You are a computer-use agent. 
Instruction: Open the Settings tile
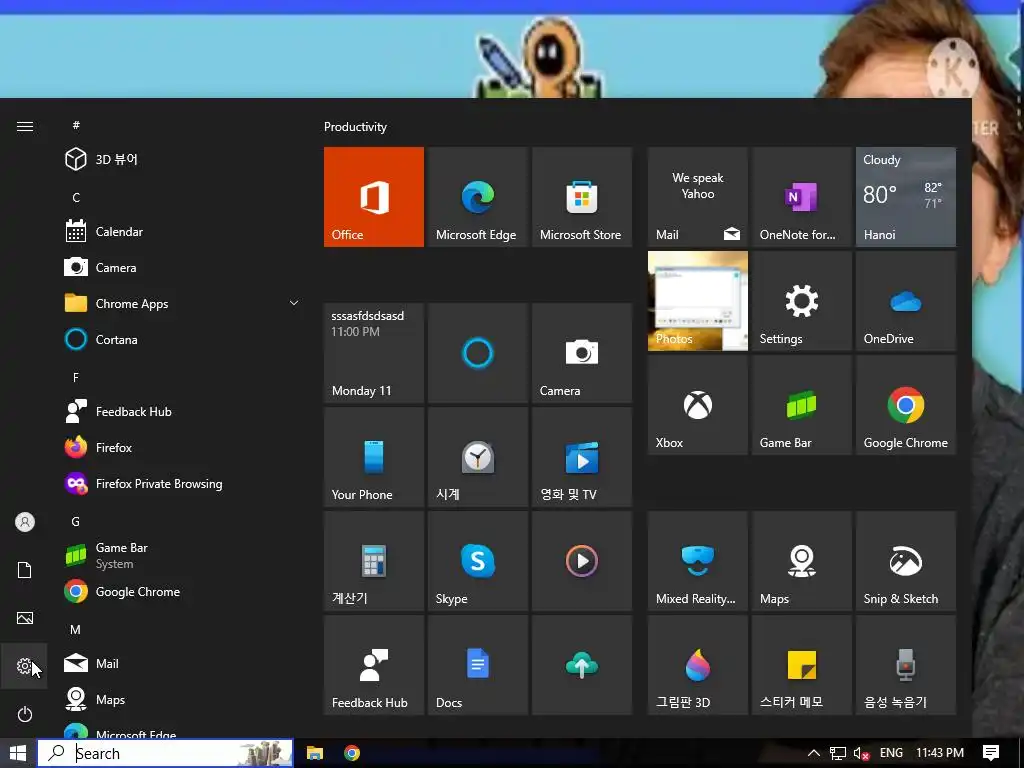tap(801, 301)
